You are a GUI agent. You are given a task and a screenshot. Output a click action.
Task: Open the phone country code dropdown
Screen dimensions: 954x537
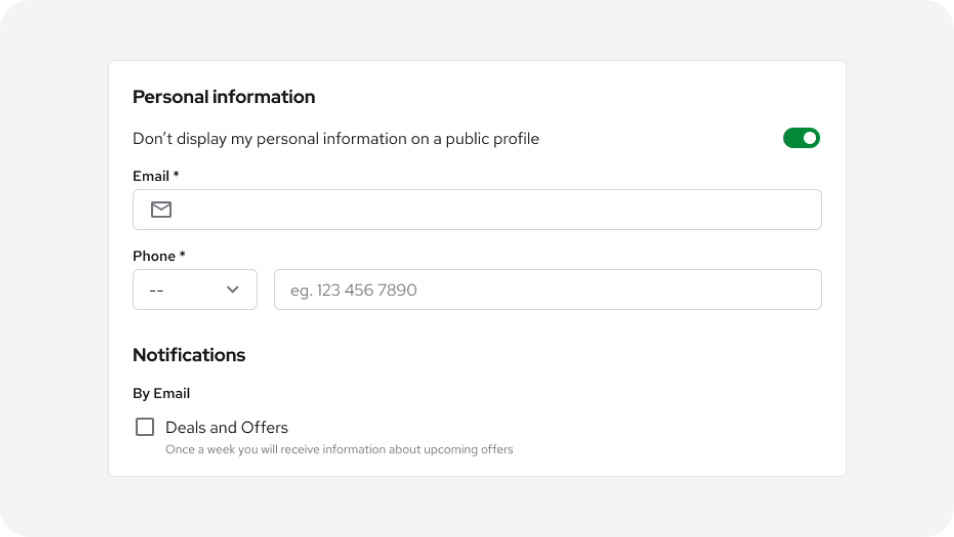click(x=195, y=289)
